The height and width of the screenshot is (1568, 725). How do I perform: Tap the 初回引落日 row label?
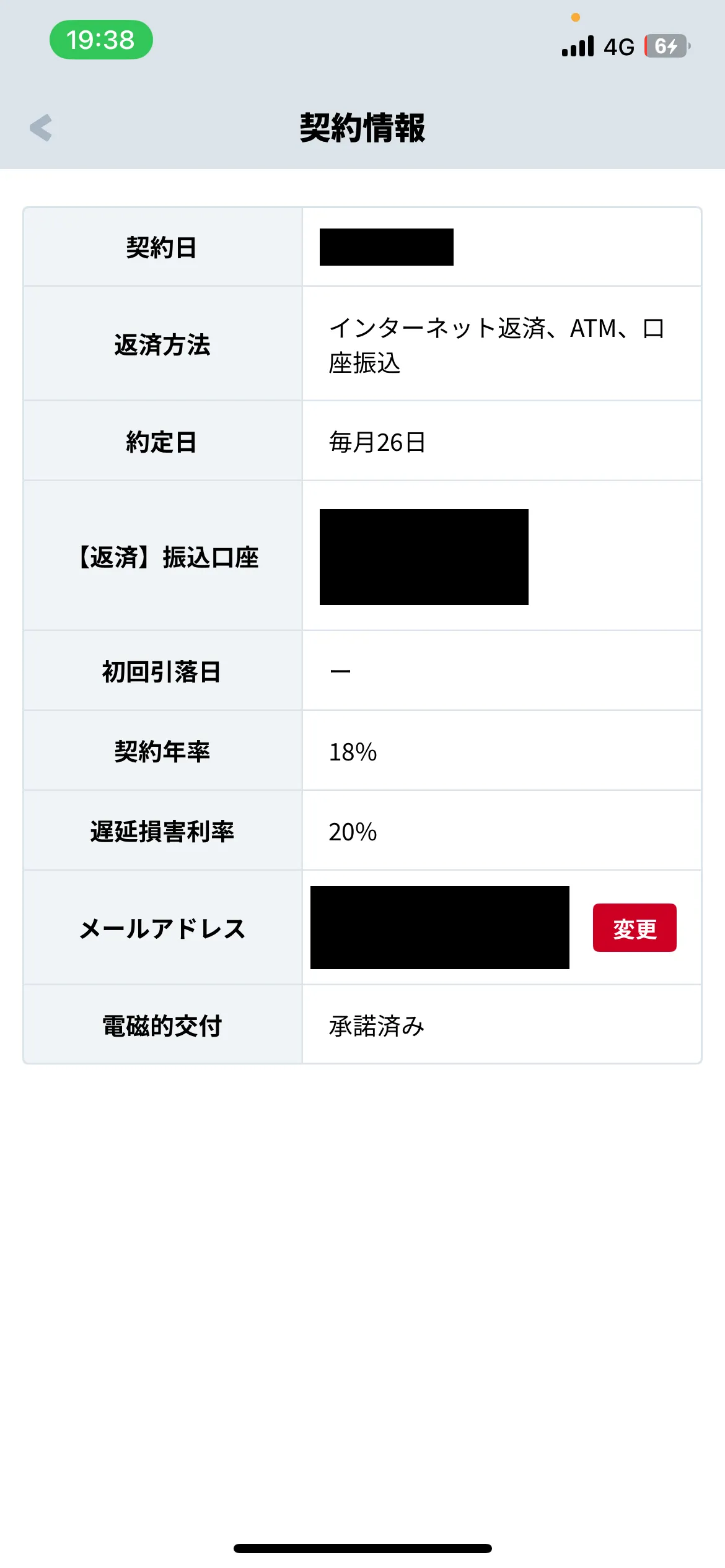[x=162, y=672]
